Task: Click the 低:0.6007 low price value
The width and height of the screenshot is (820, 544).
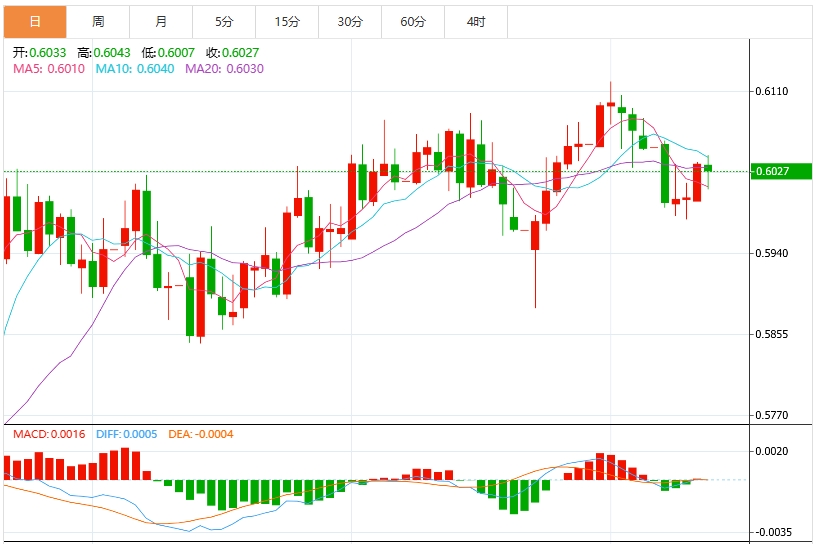Action: click(x=168, y=53)
